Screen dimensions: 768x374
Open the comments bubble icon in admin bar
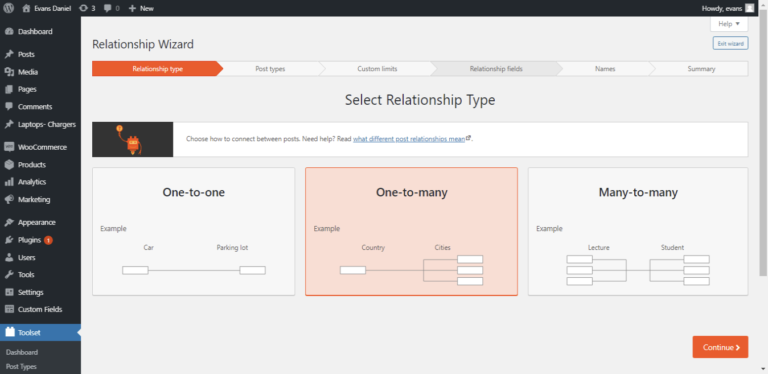108,8
